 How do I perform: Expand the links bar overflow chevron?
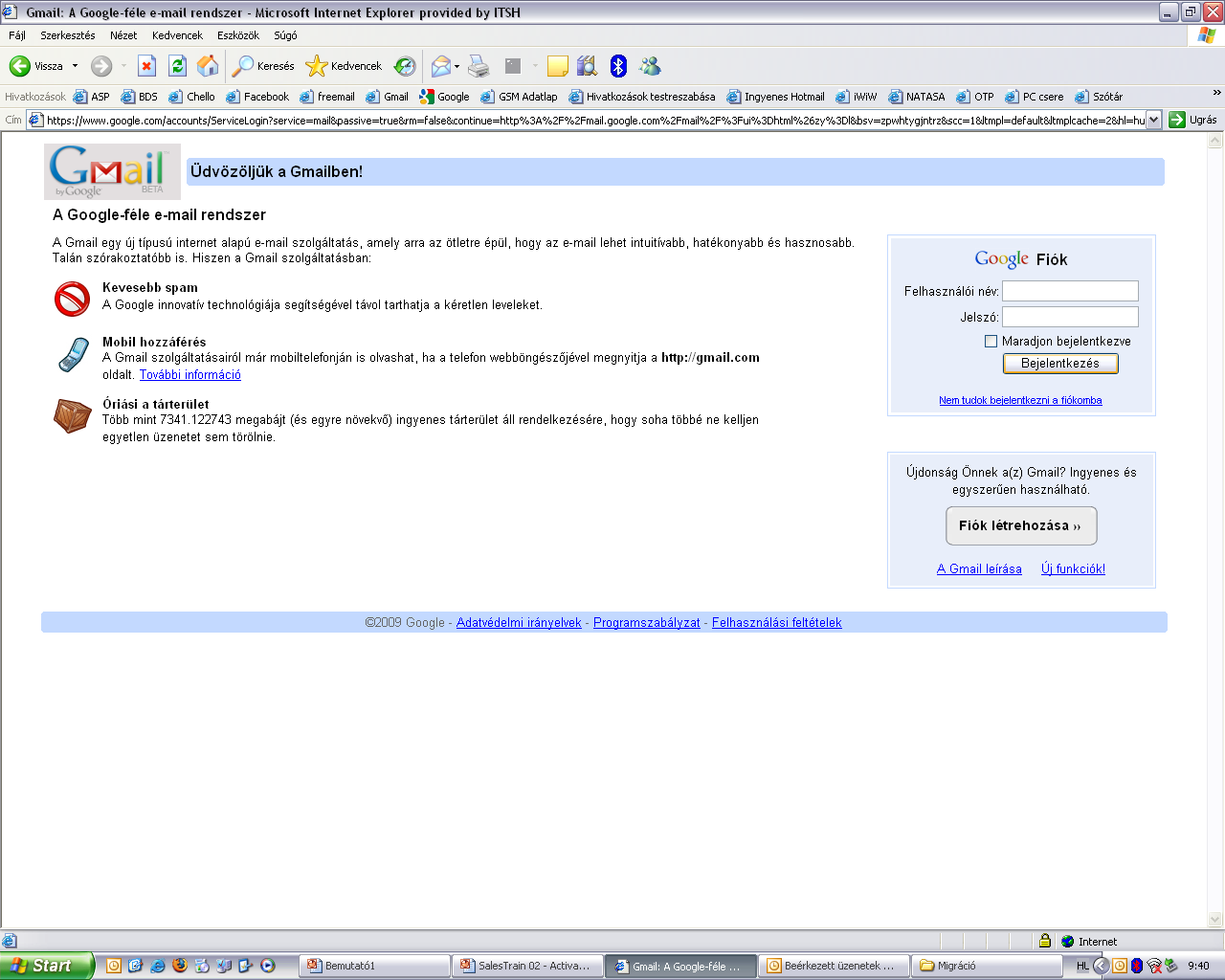point(1216,93)
